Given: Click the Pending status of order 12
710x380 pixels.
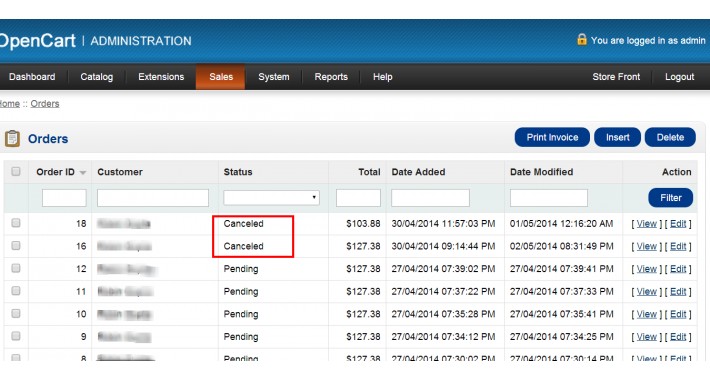Looking at the screenshot, I should click(x=240, y=269).
